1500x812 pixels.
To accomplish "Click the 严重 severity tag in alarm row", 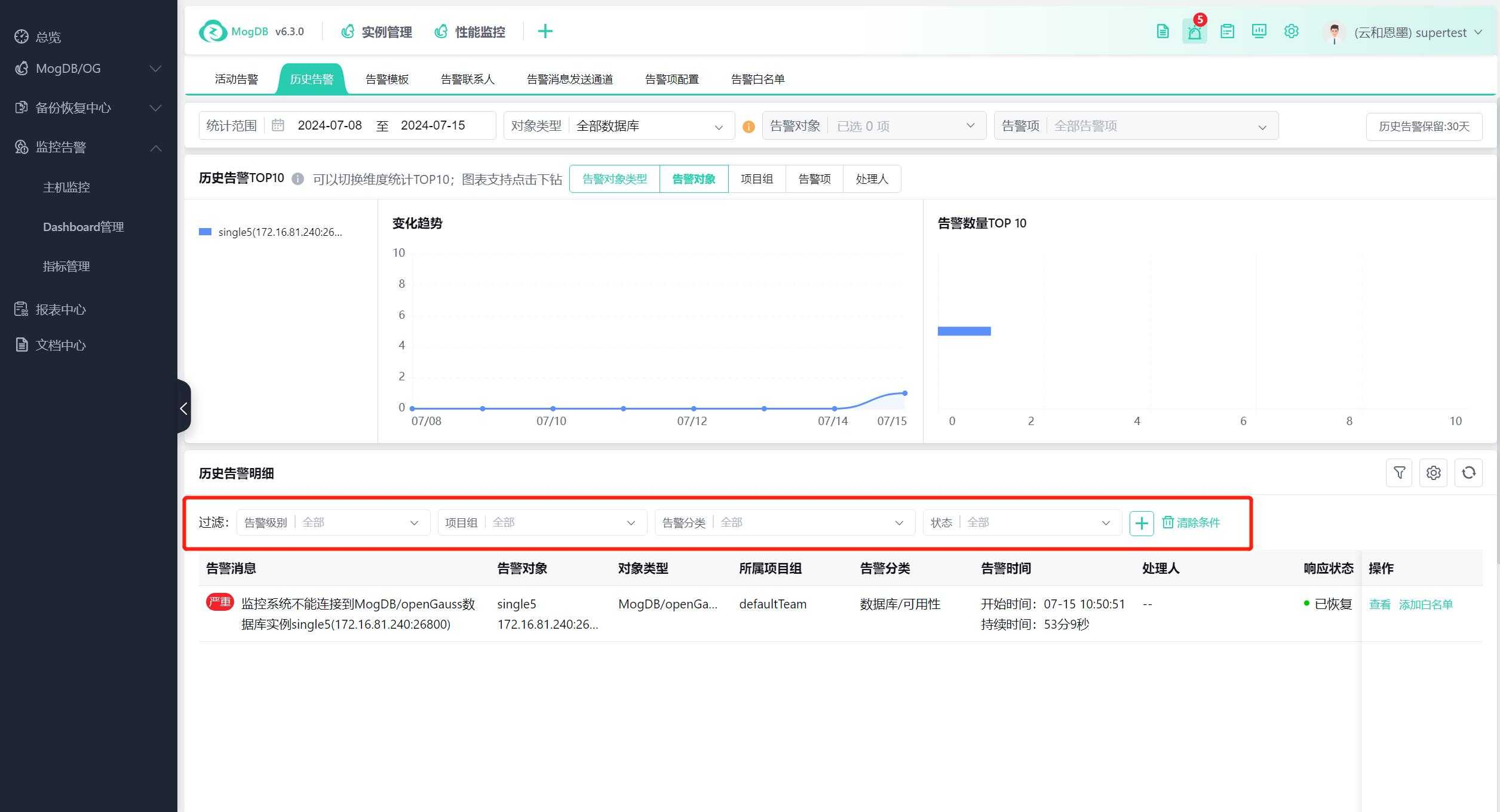I will 220,602.
